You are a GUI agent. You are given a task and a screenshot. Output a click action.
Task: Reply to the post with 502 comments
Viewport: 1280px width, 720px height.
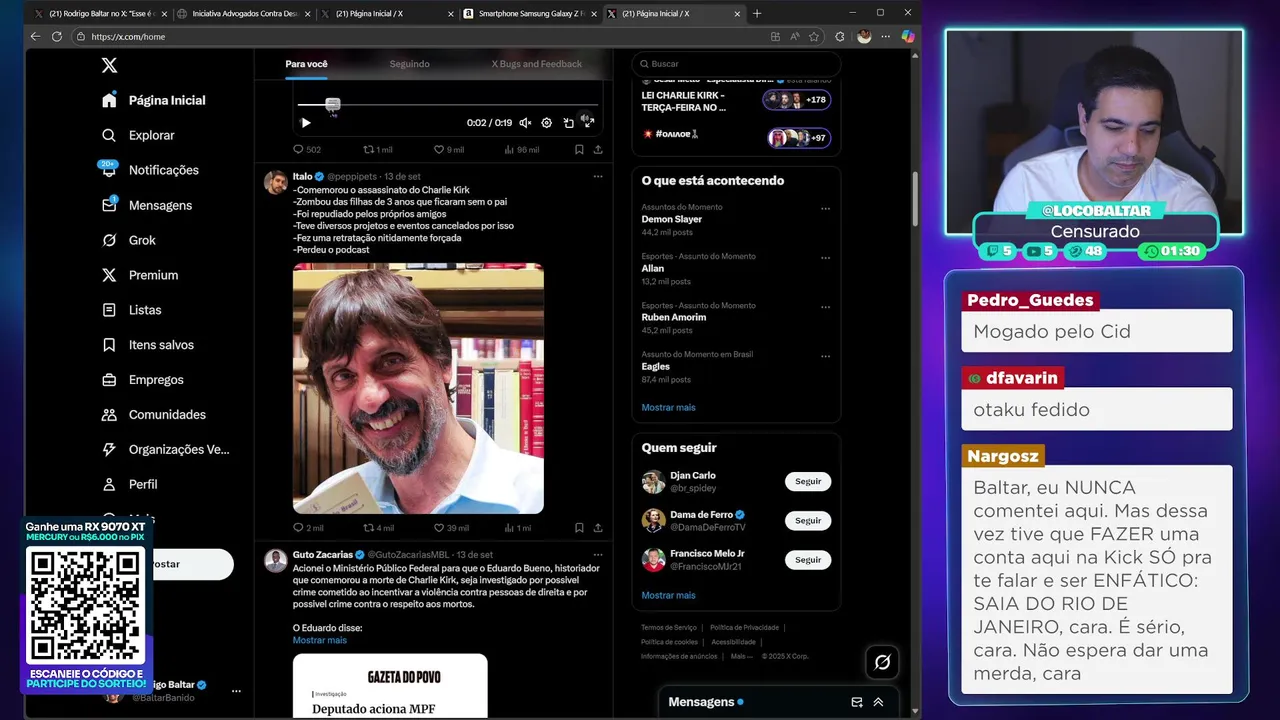[306, 150]
